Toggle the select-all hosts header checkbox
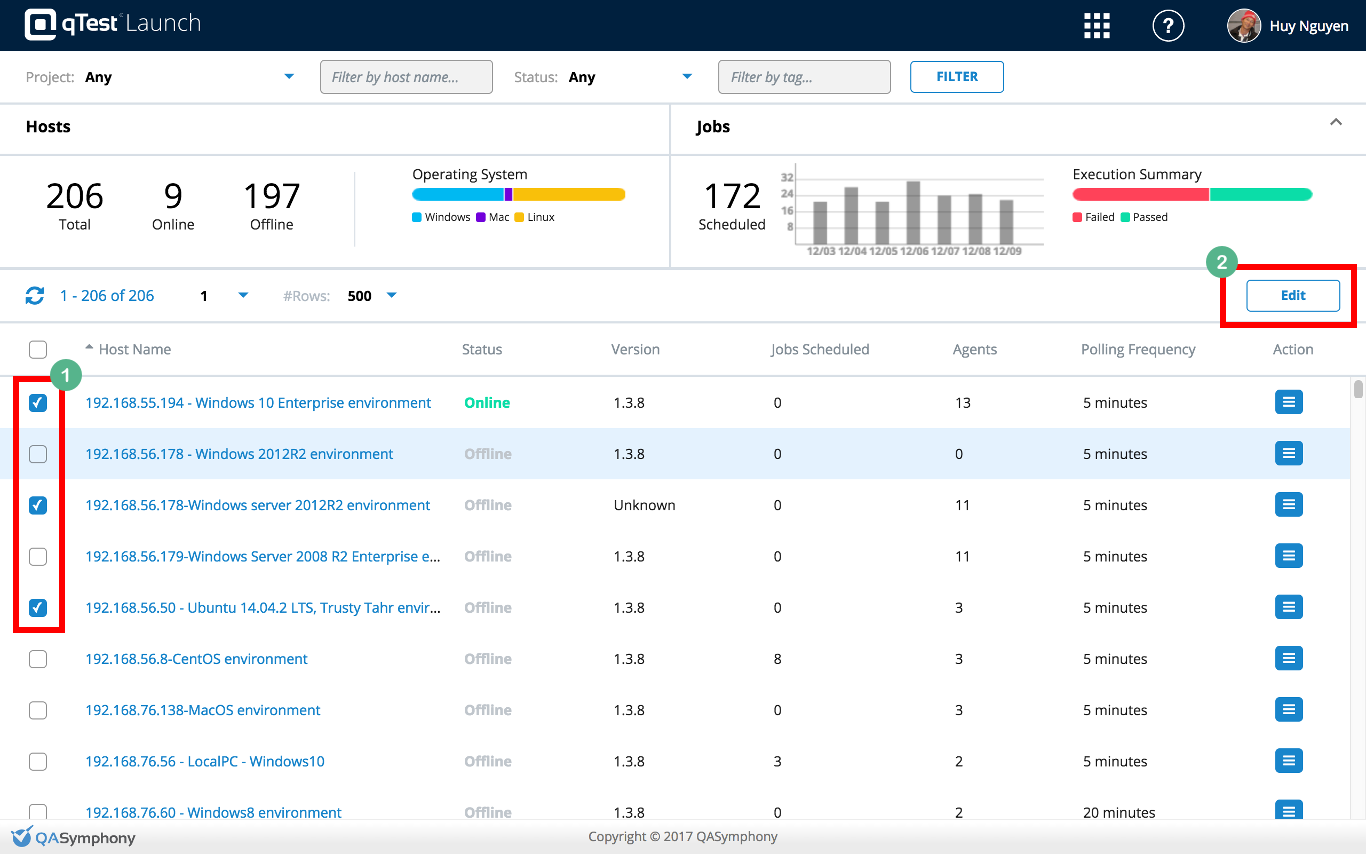Screen dimensions: 1366x854 [x=38, y=349]
